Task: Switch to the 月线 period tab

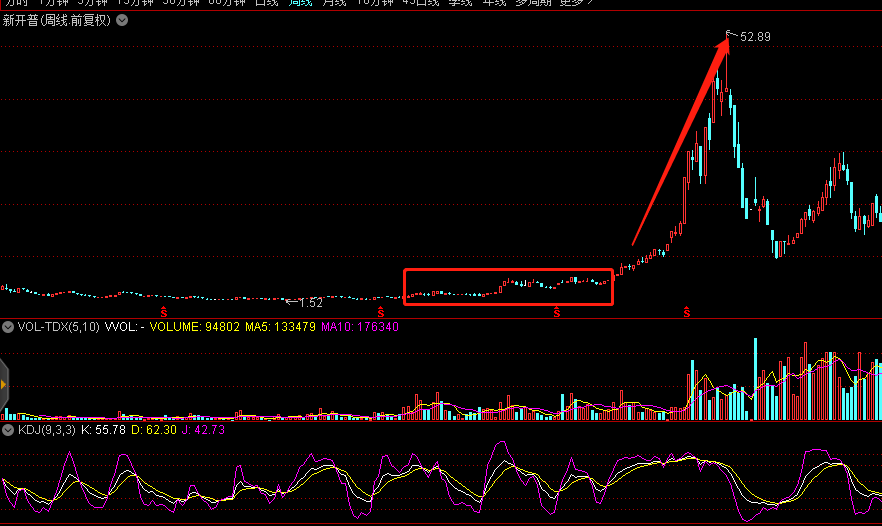Action: [x=334, y=3]
